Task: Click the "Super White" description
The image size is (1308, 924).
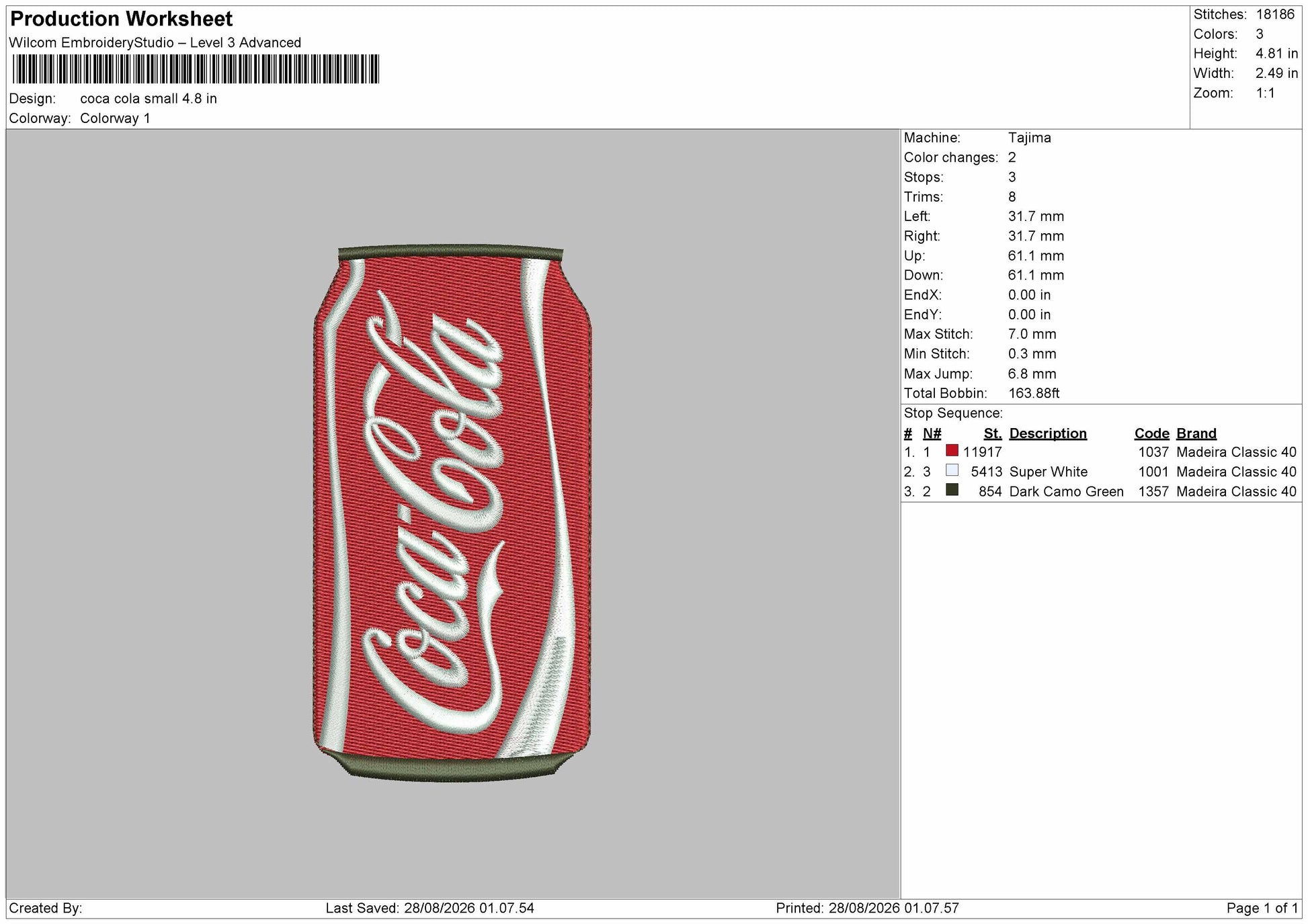Action: pos(1048,472)
